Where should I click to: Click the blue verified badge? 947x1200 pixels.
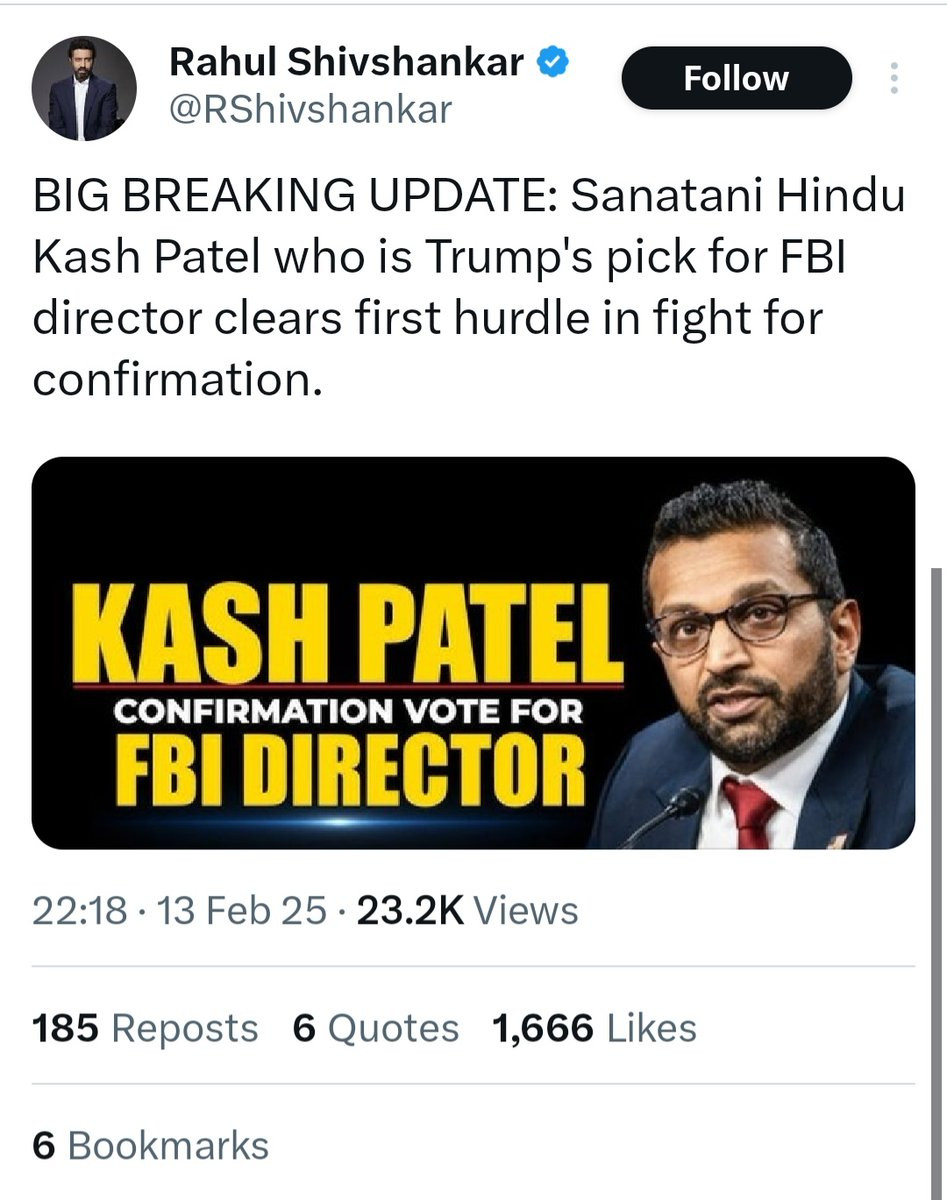(x=555, y=63)
